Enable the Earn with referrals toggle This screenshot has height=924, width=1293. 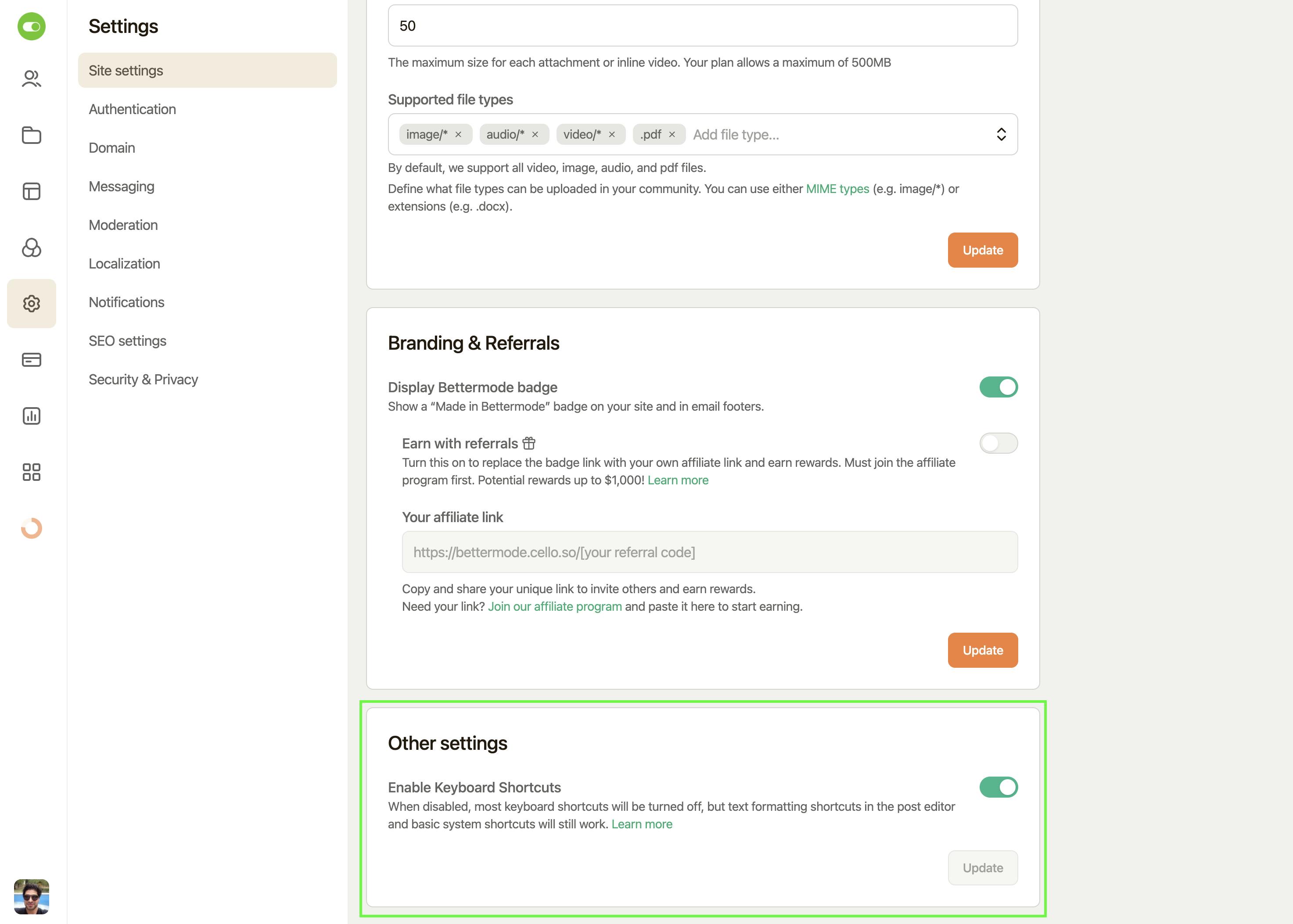pyautogui.click(x=998, y=443)
